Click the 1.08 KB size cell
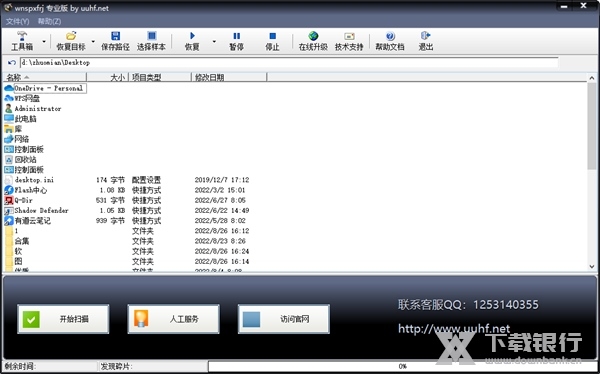Screen dimensions: 600x374 (x=112, y=190)
